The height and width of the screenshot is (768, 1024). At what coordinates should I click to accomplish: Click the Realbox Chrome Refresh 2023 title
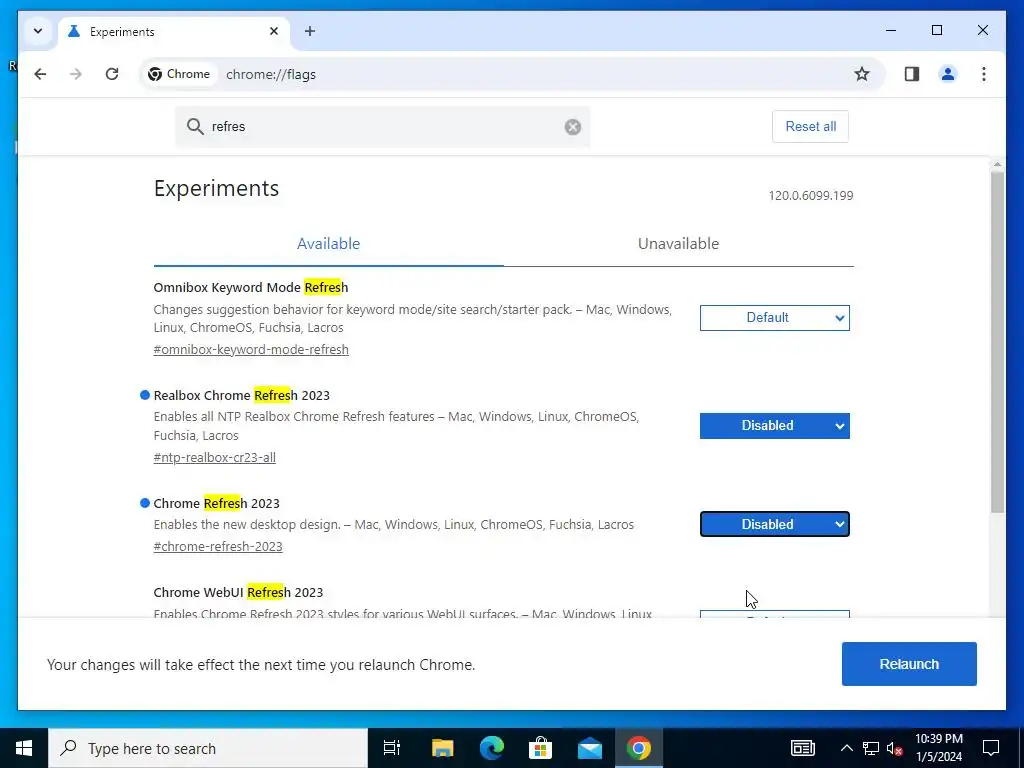tap(242, 396)
